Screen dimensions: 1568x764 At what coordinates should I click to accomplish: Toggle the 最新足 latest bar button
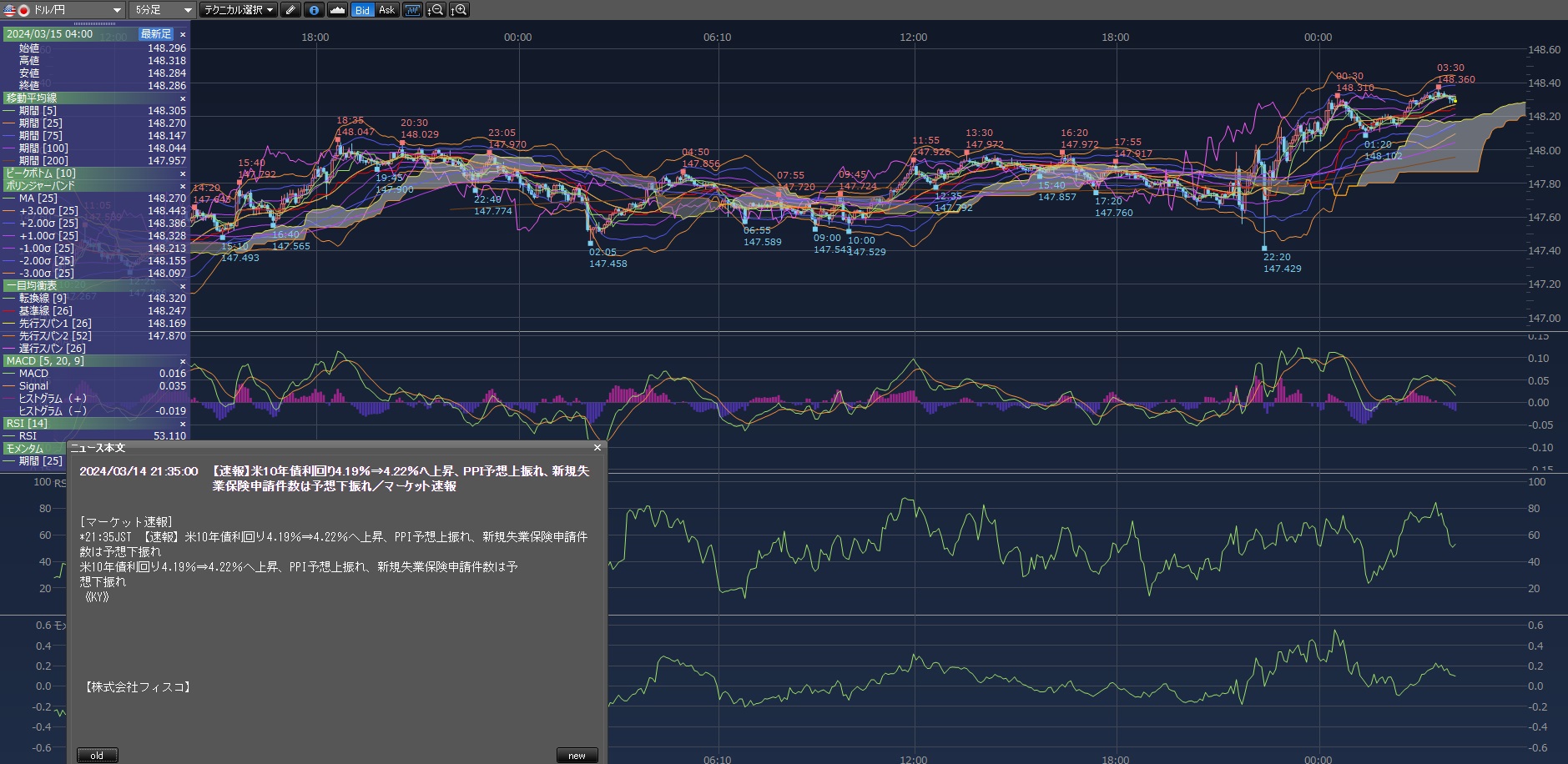(x=156, y=34)
